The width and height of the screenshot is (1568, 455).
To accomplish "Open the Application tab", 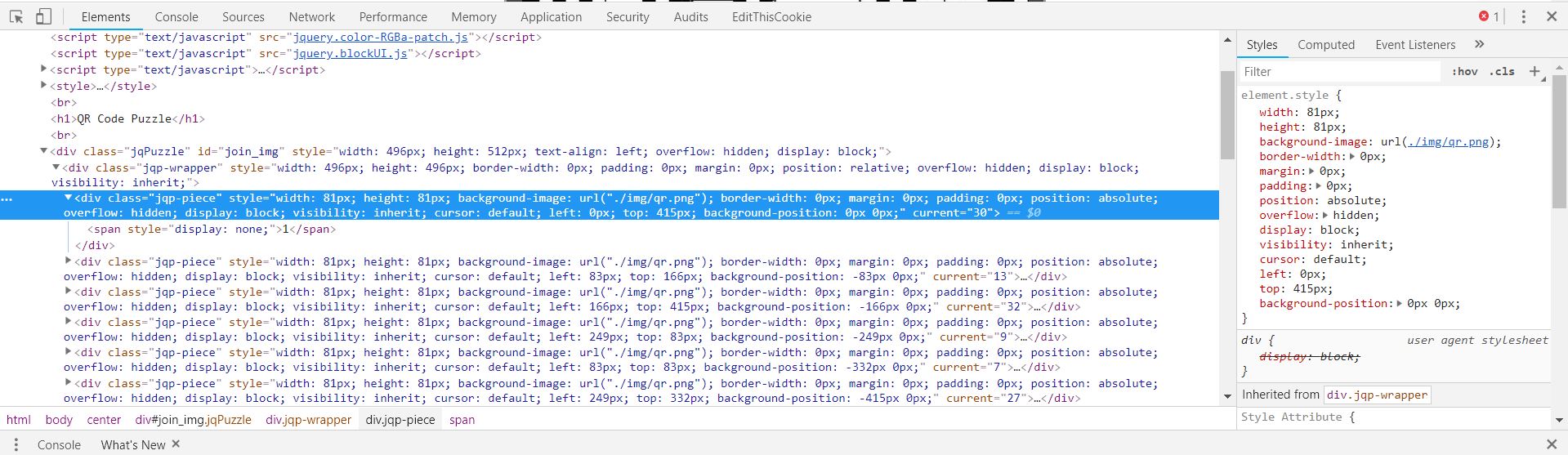I will tap(552, 16).
